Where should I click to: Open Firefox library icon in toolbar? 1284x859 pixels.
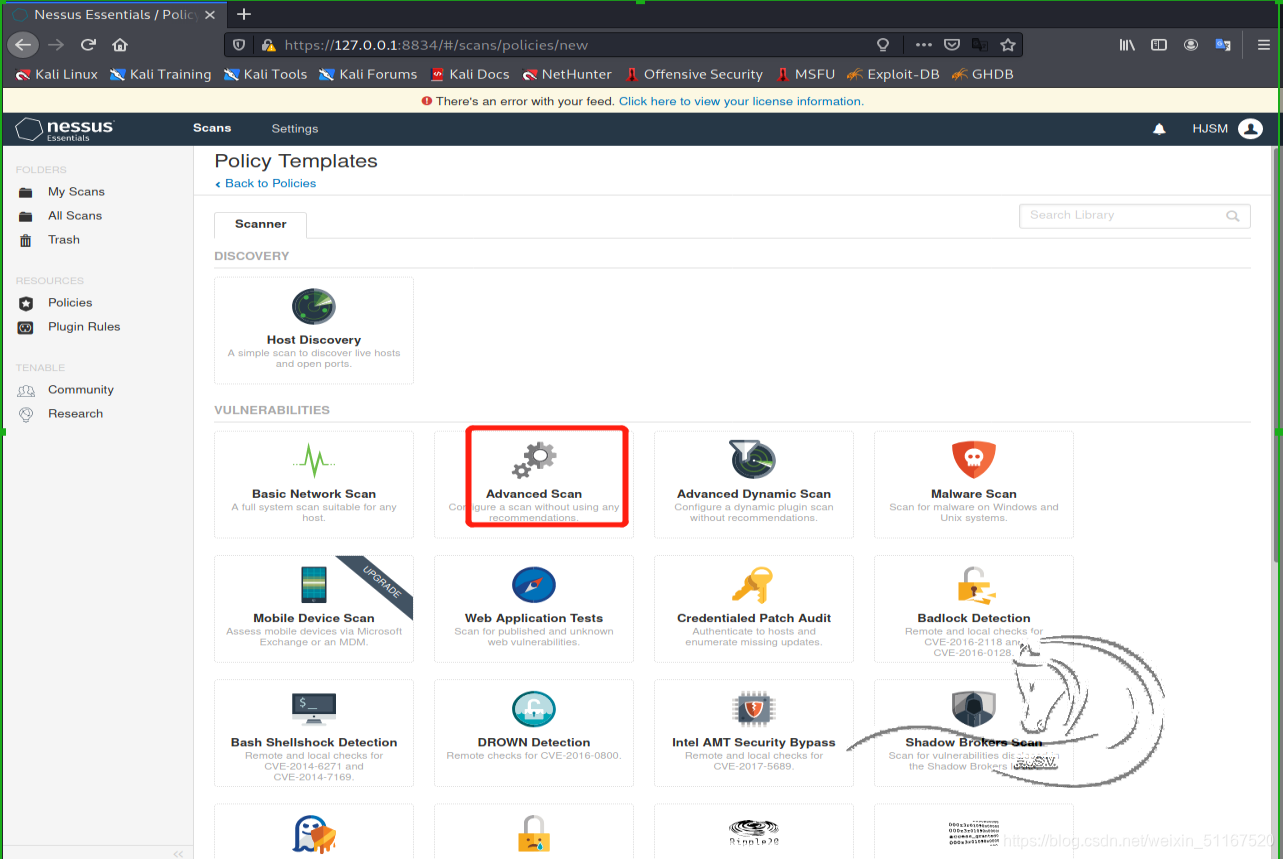pyautogui.click(x=1127, y=45)
